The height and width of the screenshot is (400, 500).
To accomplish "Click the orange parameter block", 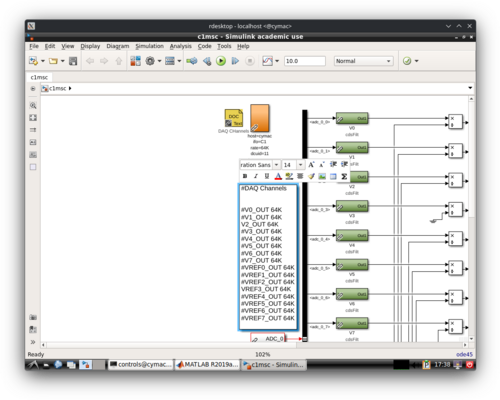I will [x=260, y=118].
